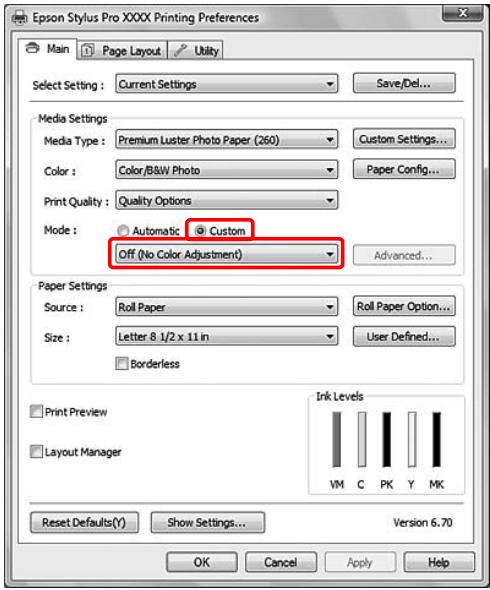Open the Page Layout tab
Viewport: 490px width, 590px height.
(122, 50)
